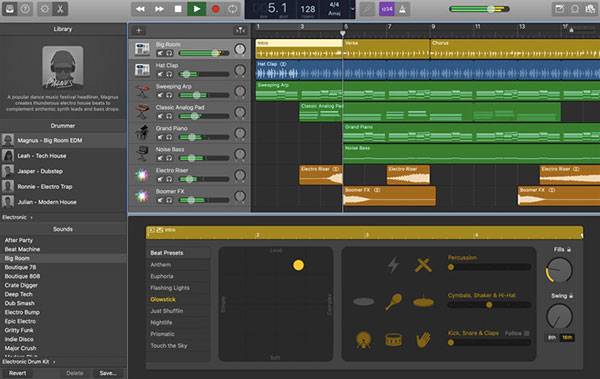Viewport: 600px width, 379px height.
Task: Solo the Boomer FX track
Action: coord(169,200)
